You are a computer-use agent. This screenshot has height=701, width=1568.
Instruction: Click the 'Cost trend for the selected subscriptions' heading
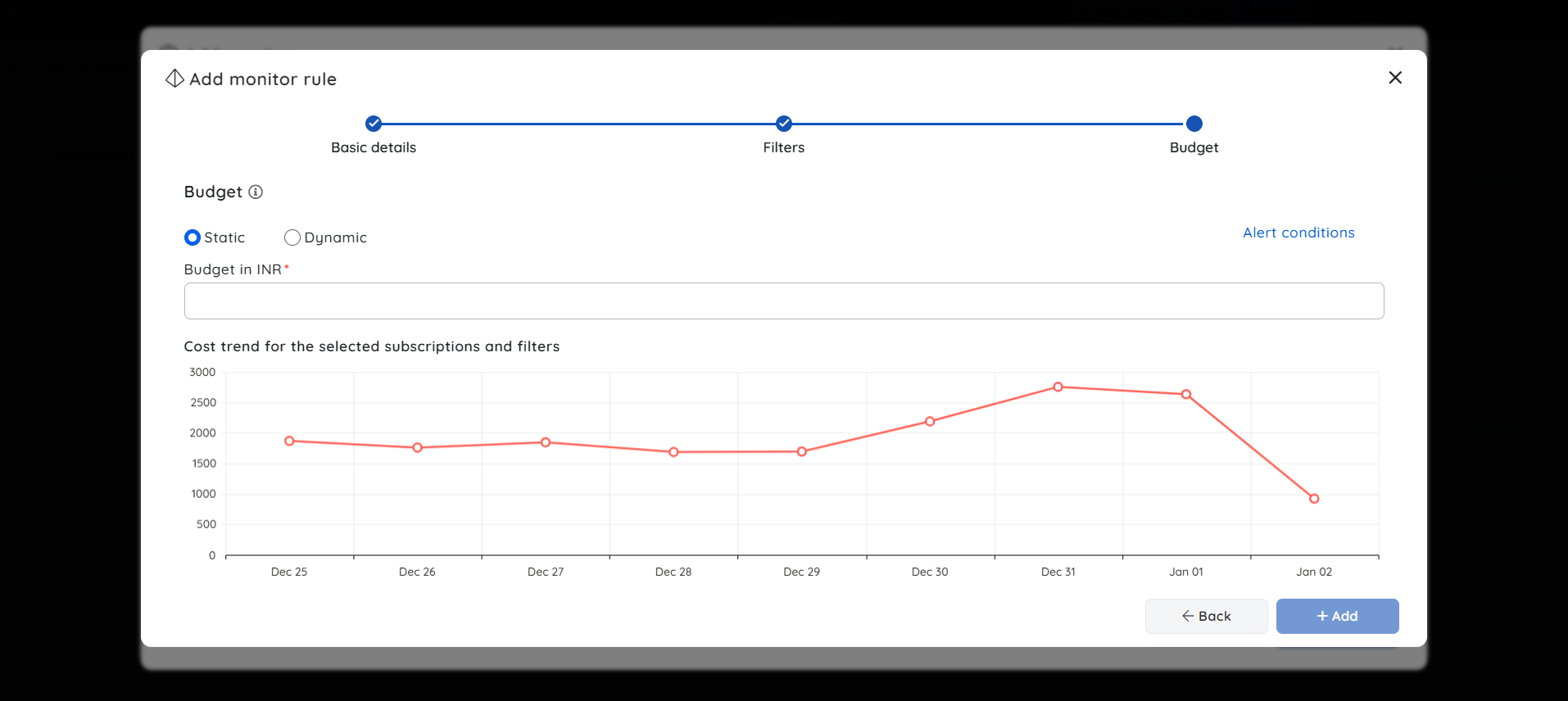372,346
